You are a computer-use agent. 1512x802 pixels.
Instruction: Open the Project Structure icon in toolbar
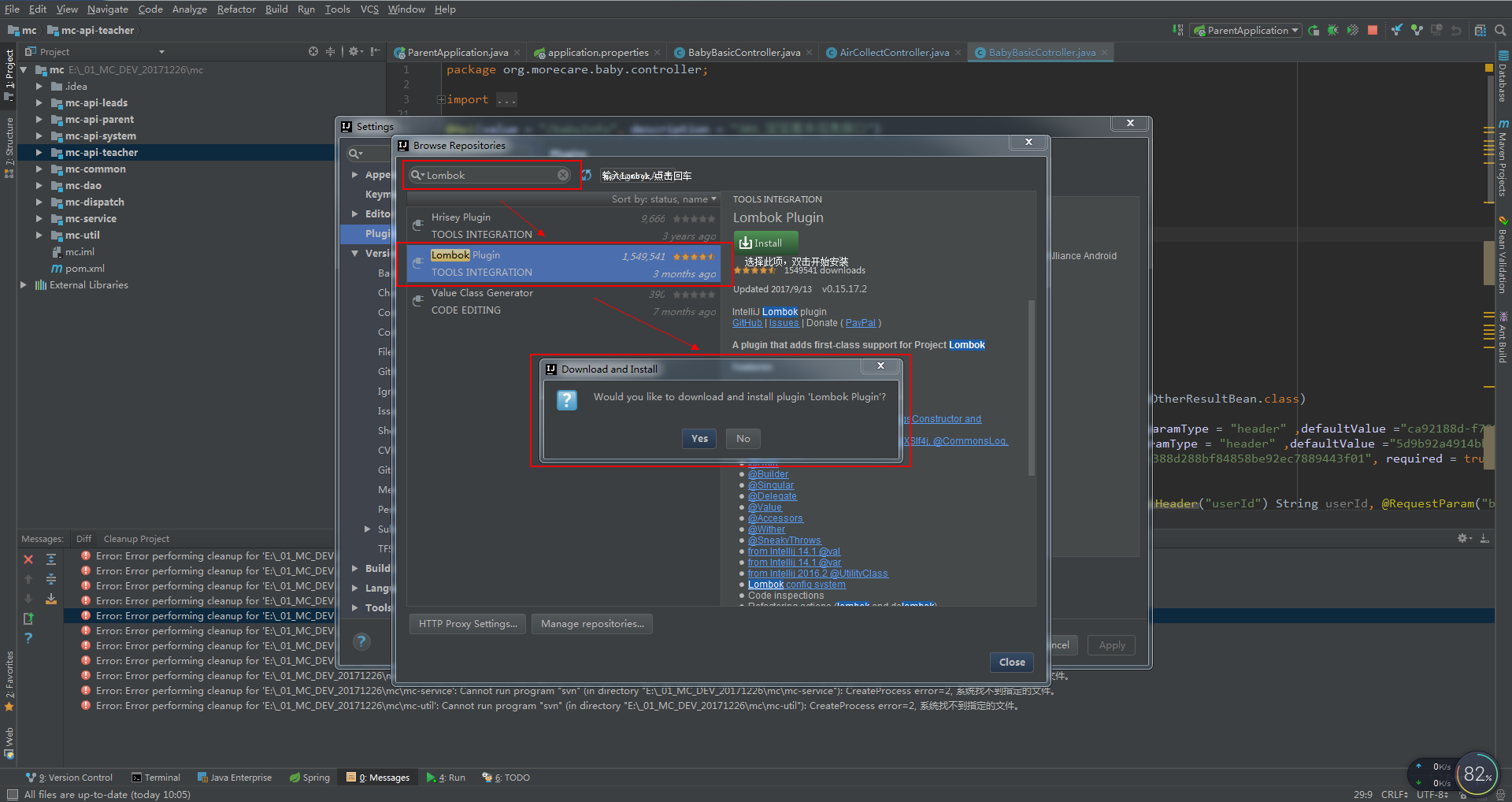pyautogui.click(x=1480, y=30)
